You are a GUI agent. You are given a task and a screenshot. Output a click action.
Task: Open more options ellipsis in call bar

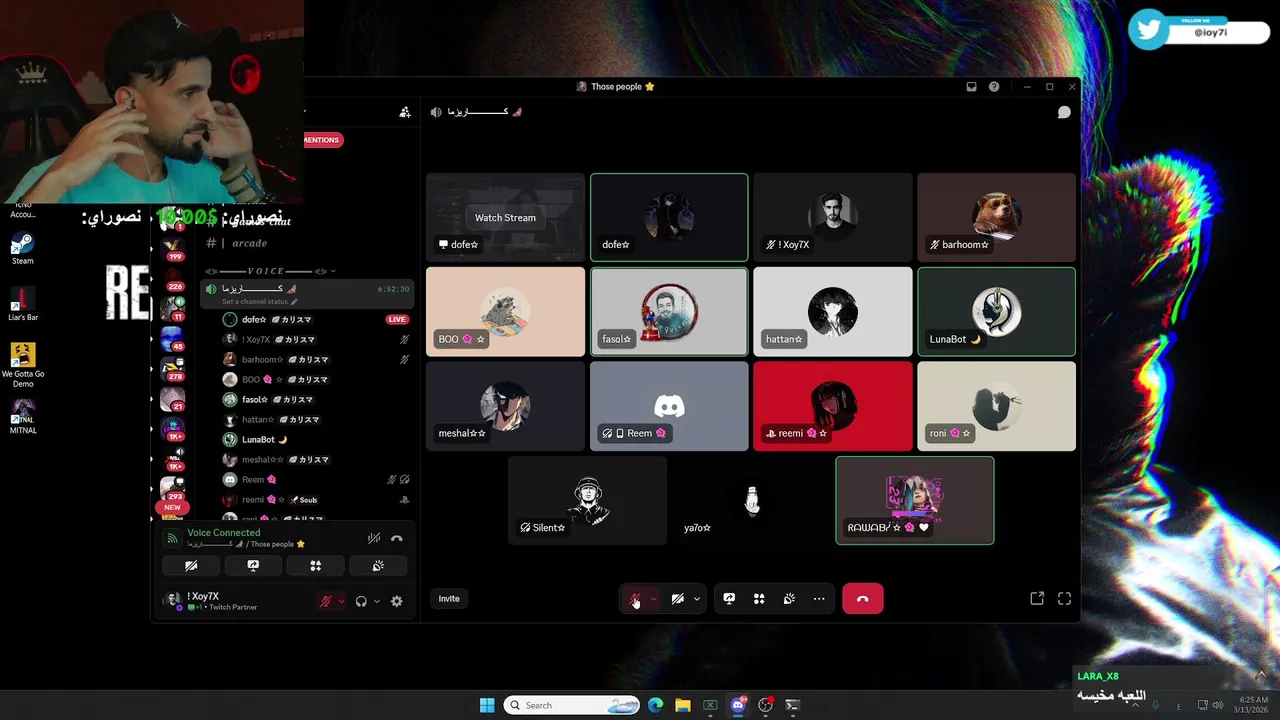coord(819,599)
